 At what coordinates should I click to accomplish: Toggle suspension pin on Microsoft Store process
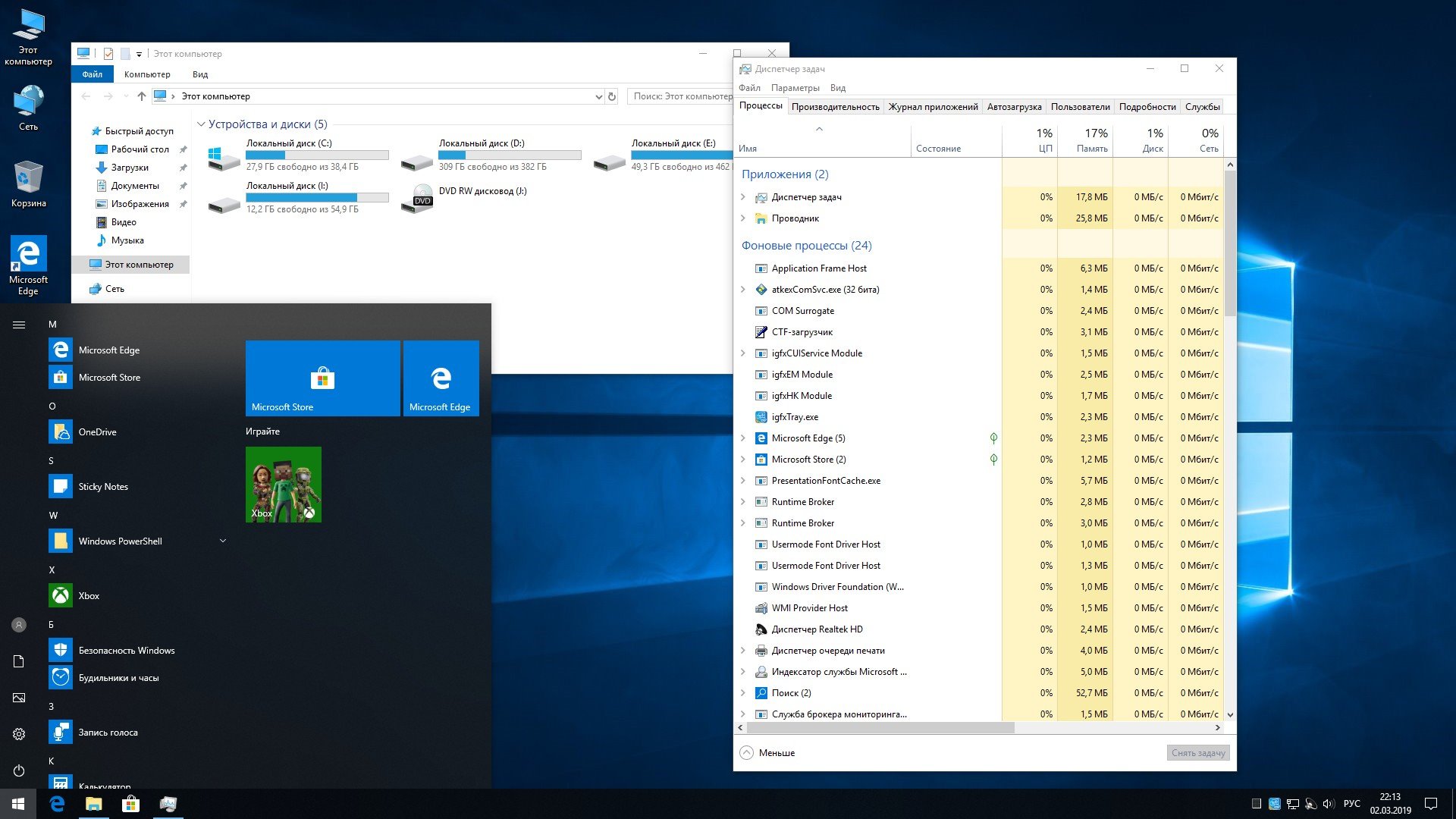[994, 459]
